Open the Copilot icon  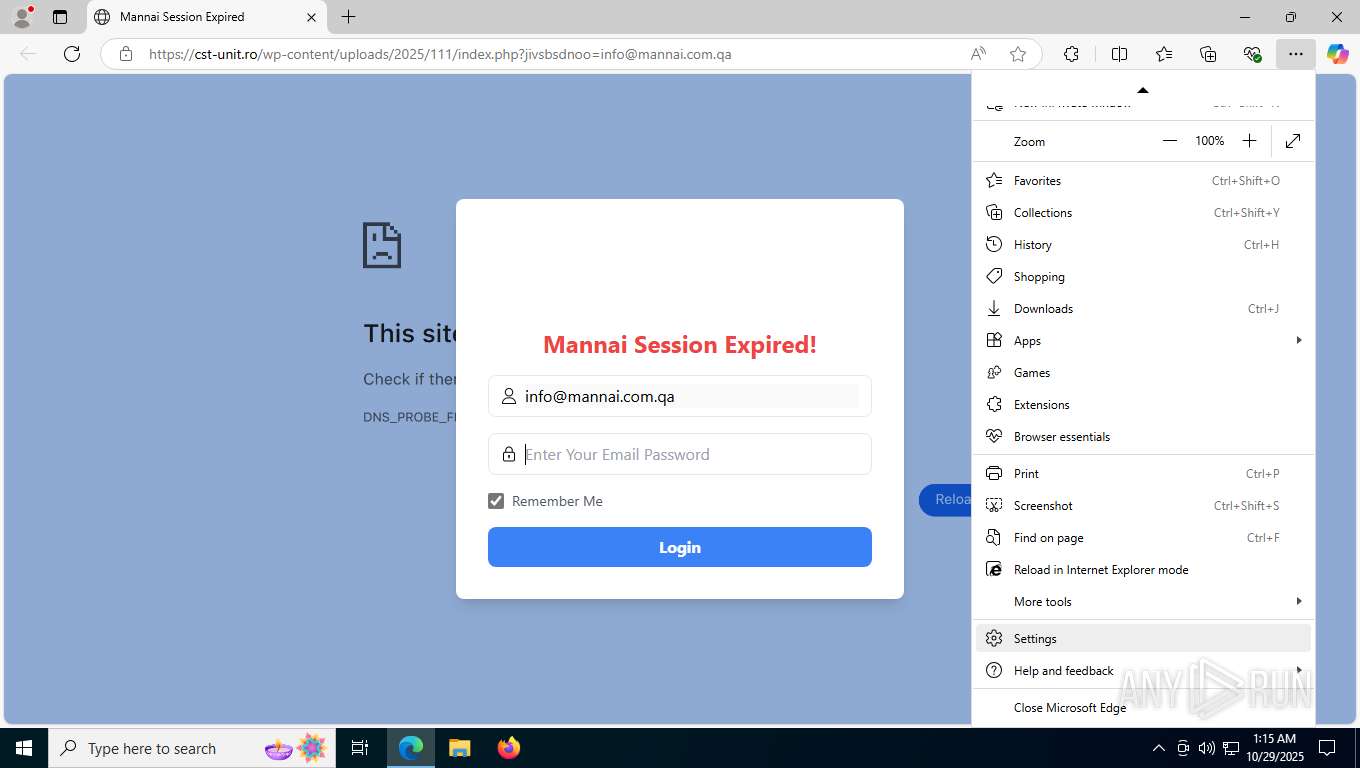(x=1337, y=54)
